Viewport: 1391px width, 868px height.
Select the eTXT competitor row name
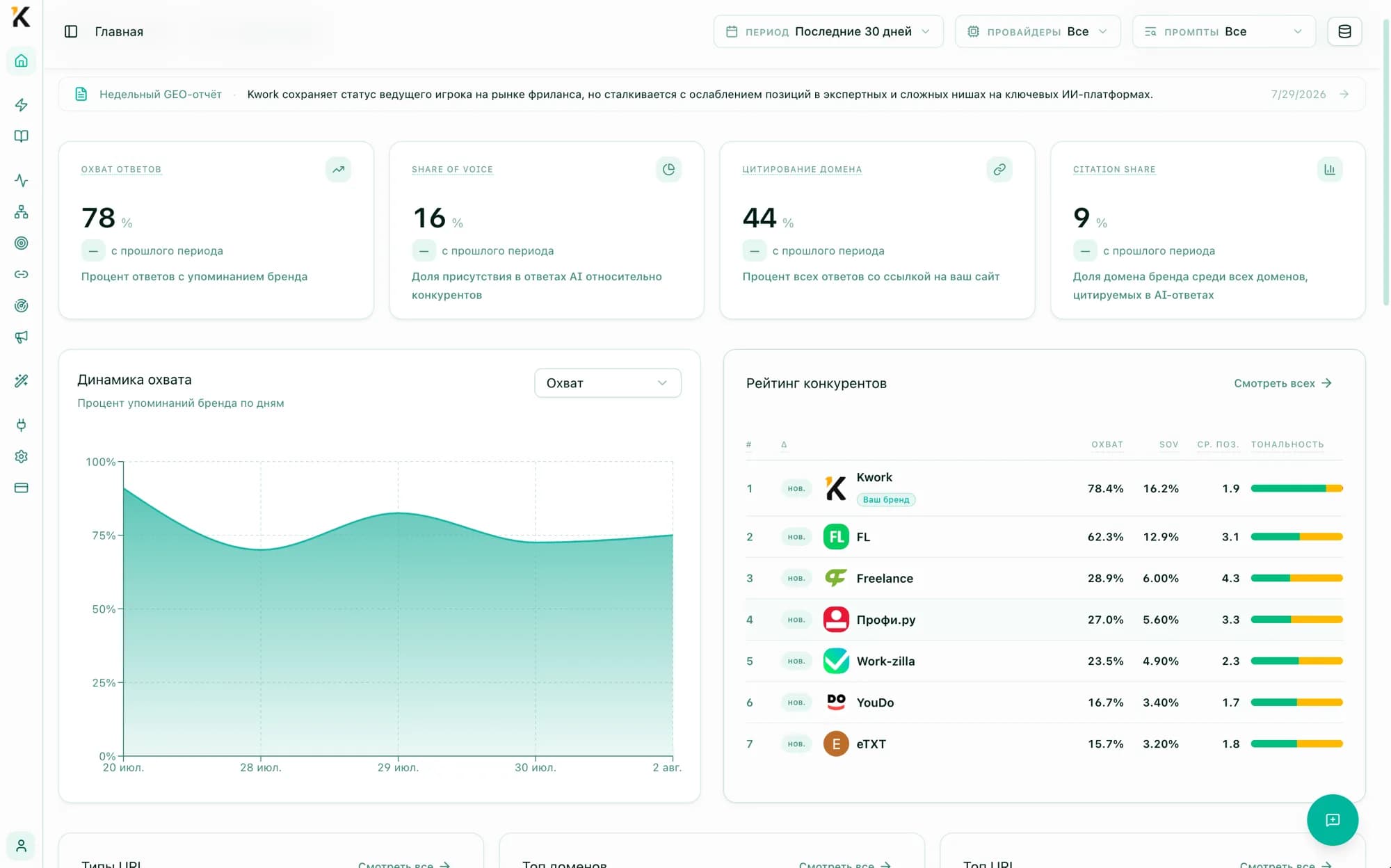coord(871,744)
